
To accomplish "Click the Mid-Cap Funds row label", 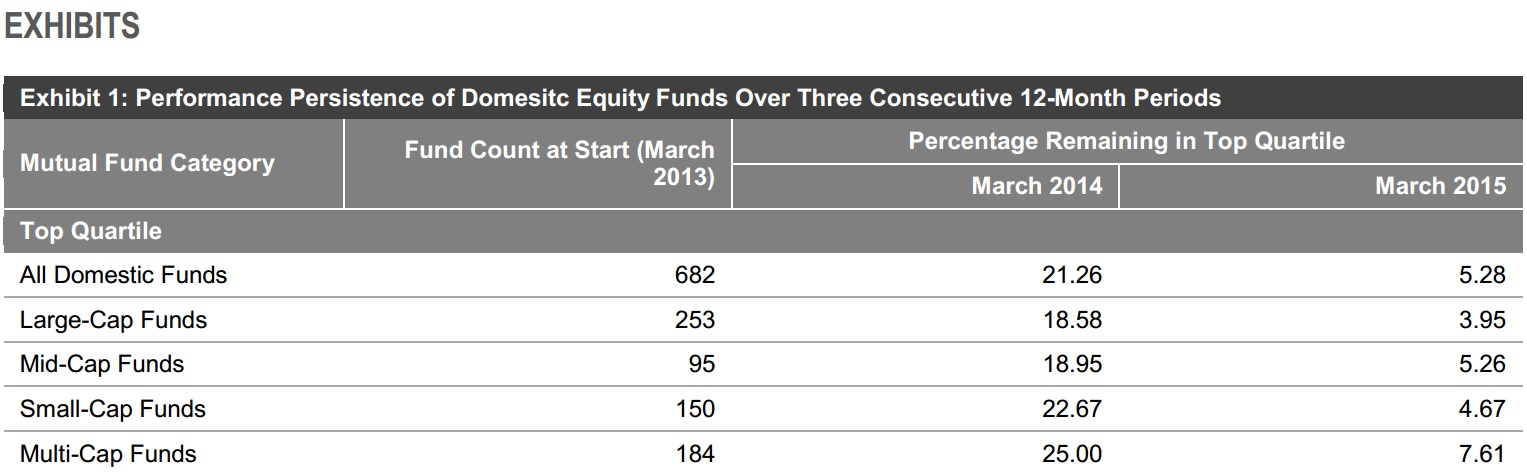I will [x=102, y=364].
